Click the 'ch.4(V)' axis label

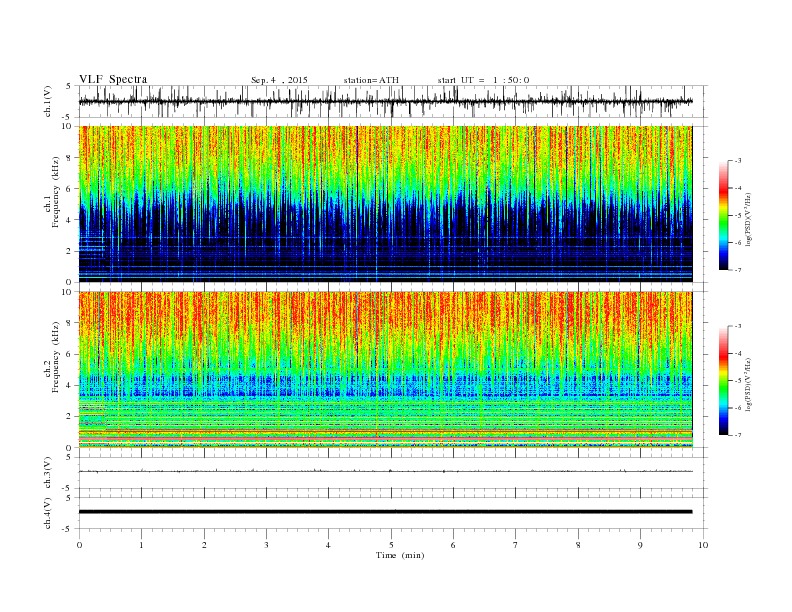(48, 513)
